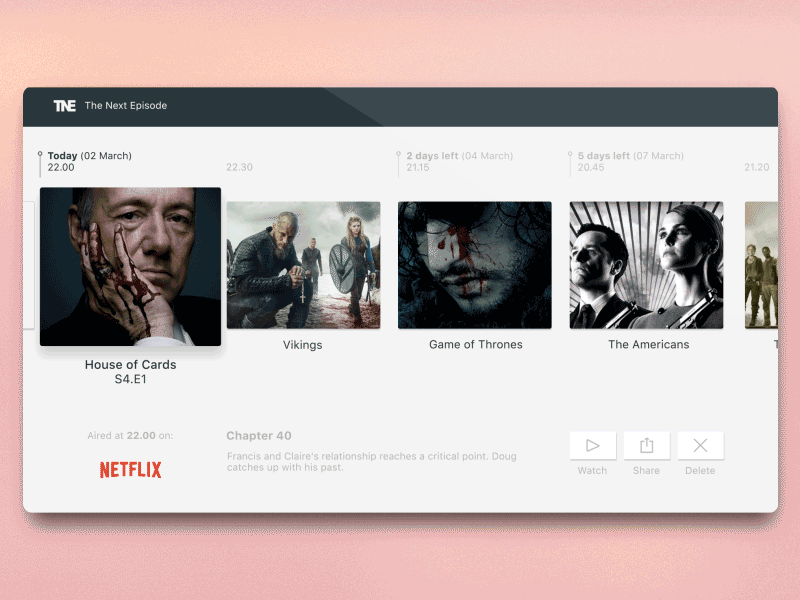Click the Share label text
This screenshot has height=600, width=800.
tap(646, 470)
